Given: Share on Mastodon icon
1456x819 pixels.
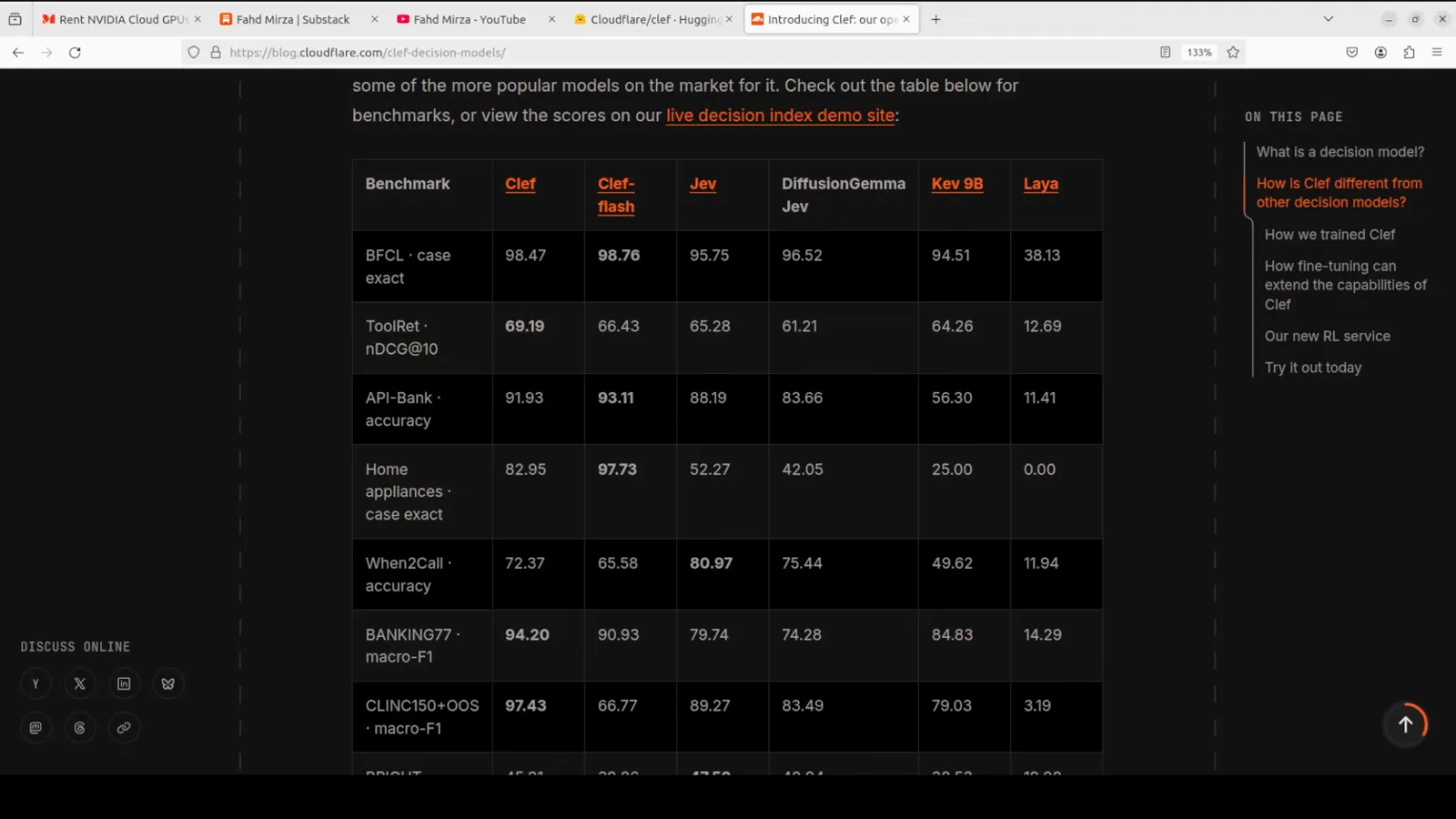Looking at the screenshot, I should click(35, 728).
